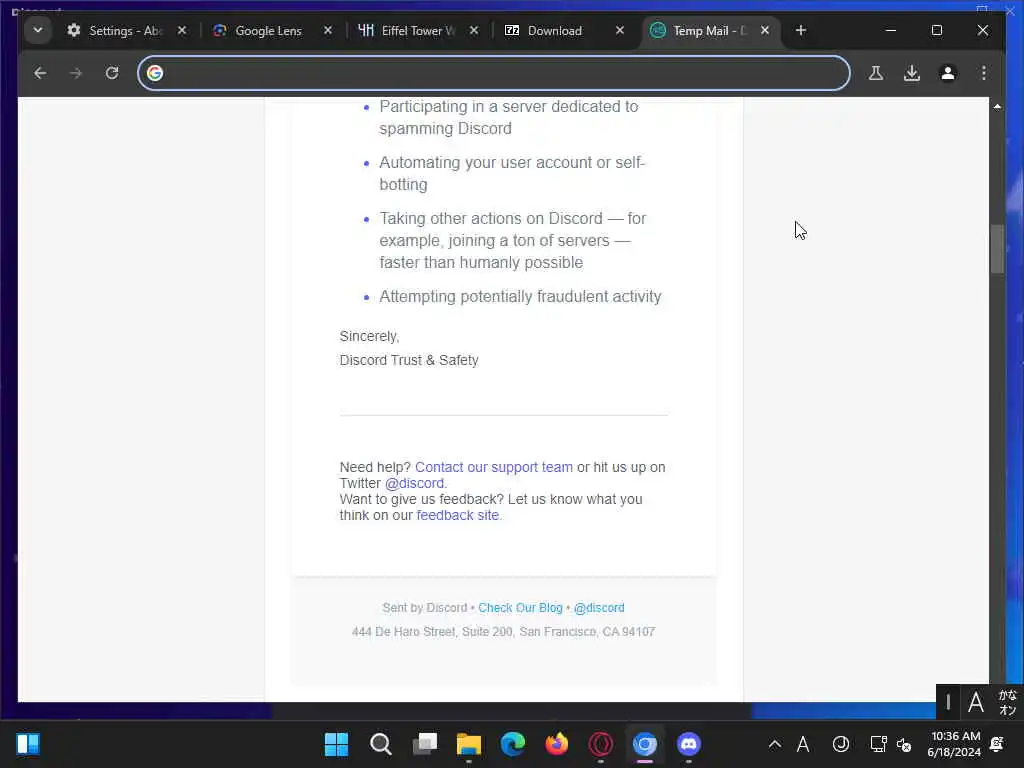Image resolution: width=1024 pixels, height=768 pixels.
Task: Open File Explorer from taskbar
Action: click(x=468, y=744)
